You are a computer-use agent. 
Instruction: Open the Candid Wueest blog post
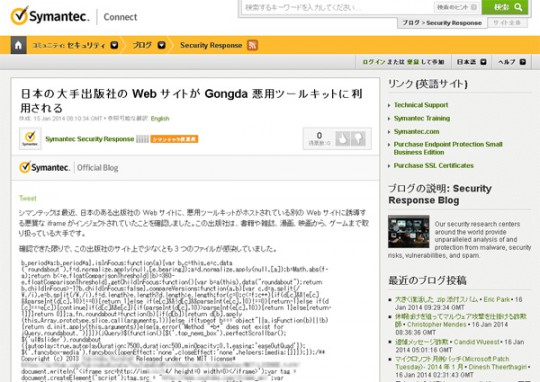coord(422,342)
